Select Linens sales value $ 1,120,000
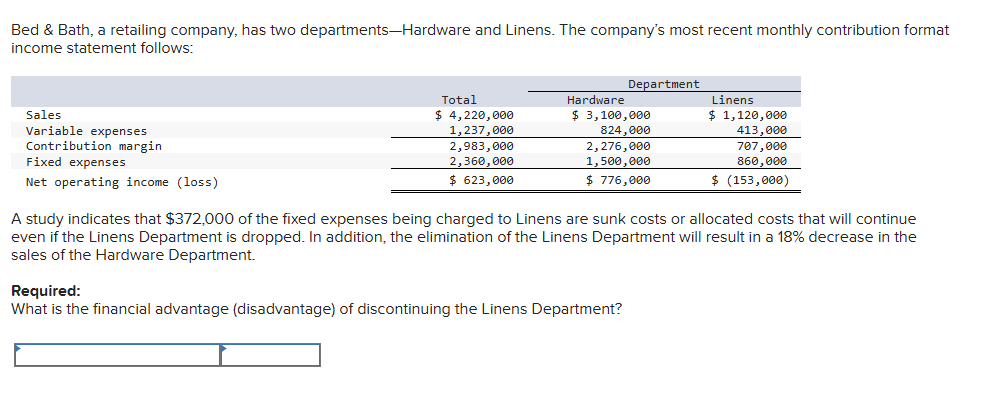1006x407 pixels. click(x=747, y=116)
